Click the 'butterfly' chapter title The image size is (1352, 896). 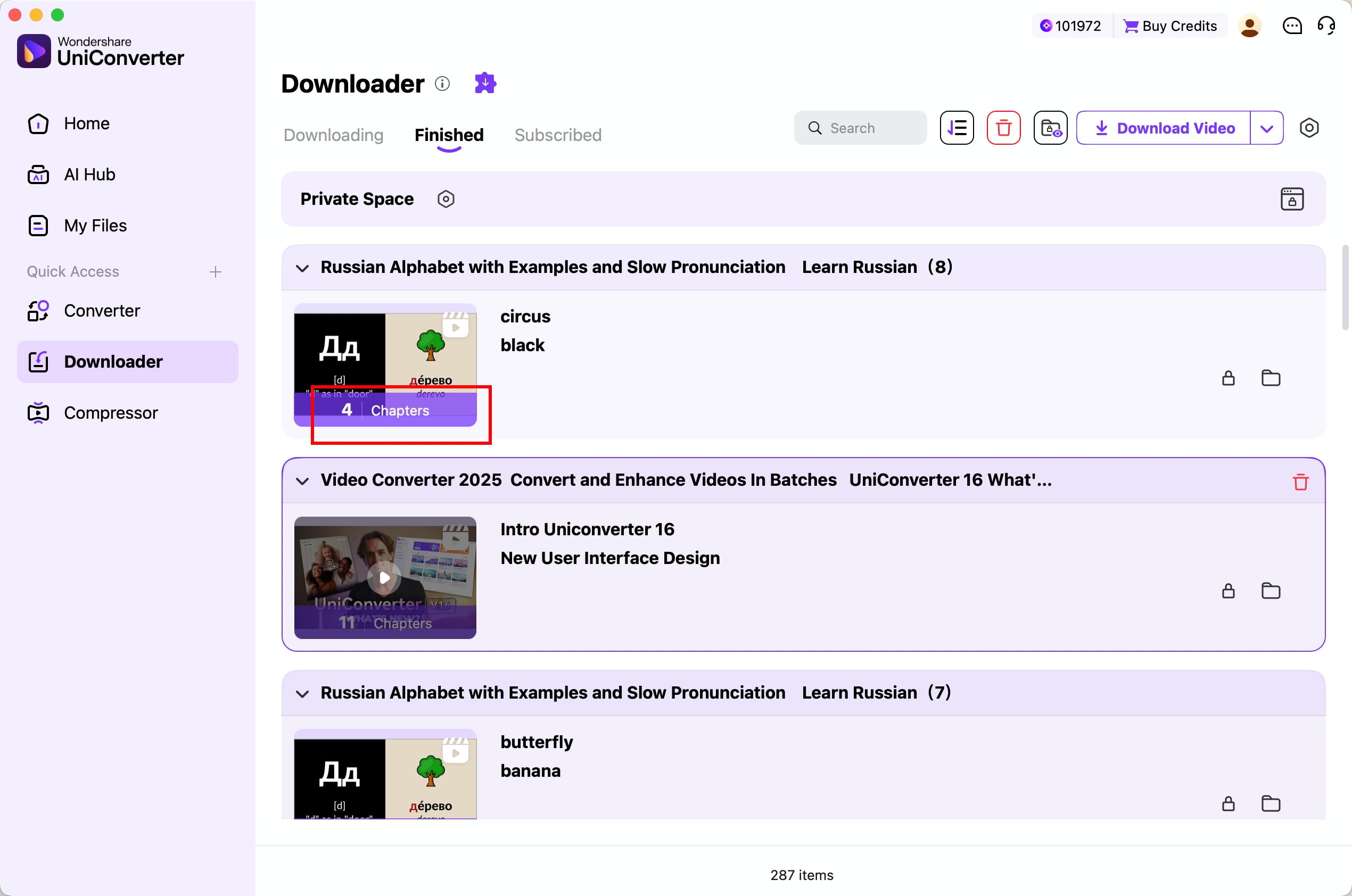point(537,742)
